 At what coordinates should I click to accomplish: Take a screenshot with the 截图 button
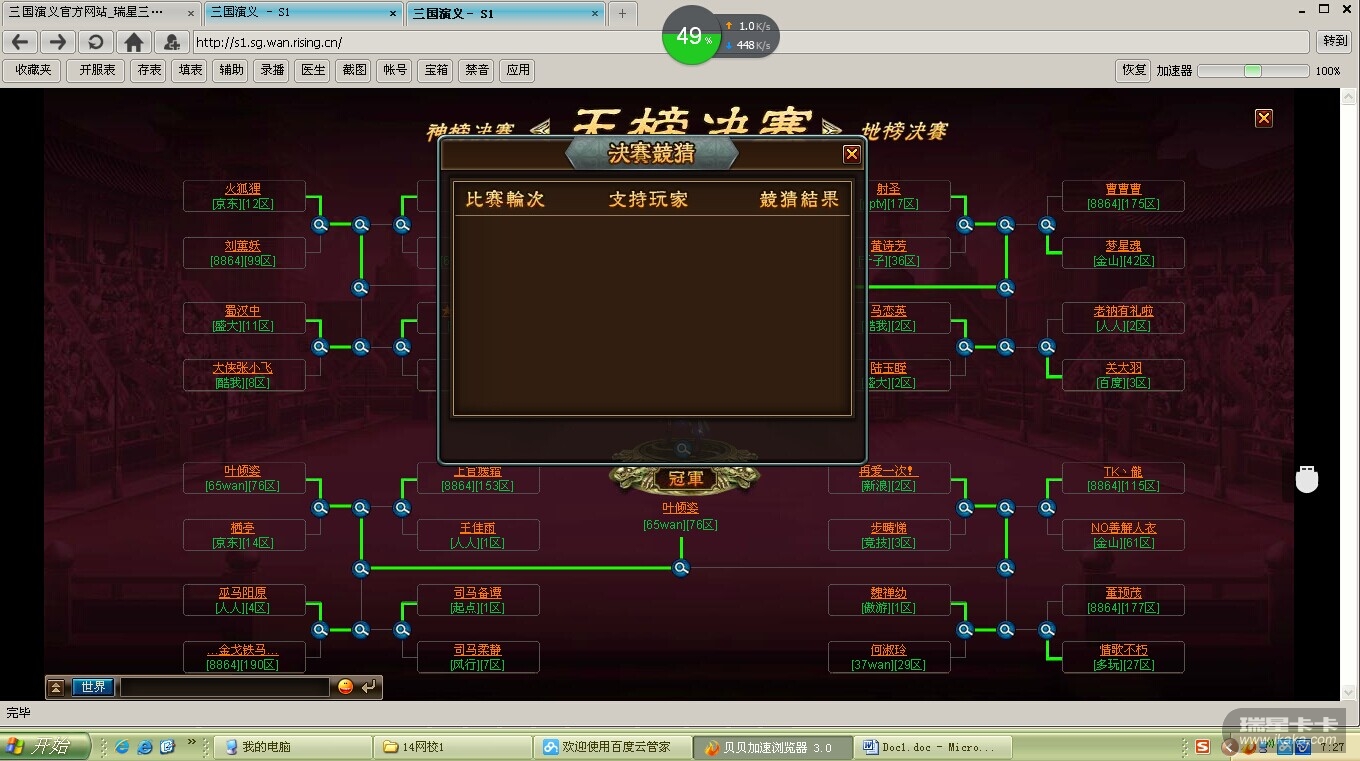[354, 70]
